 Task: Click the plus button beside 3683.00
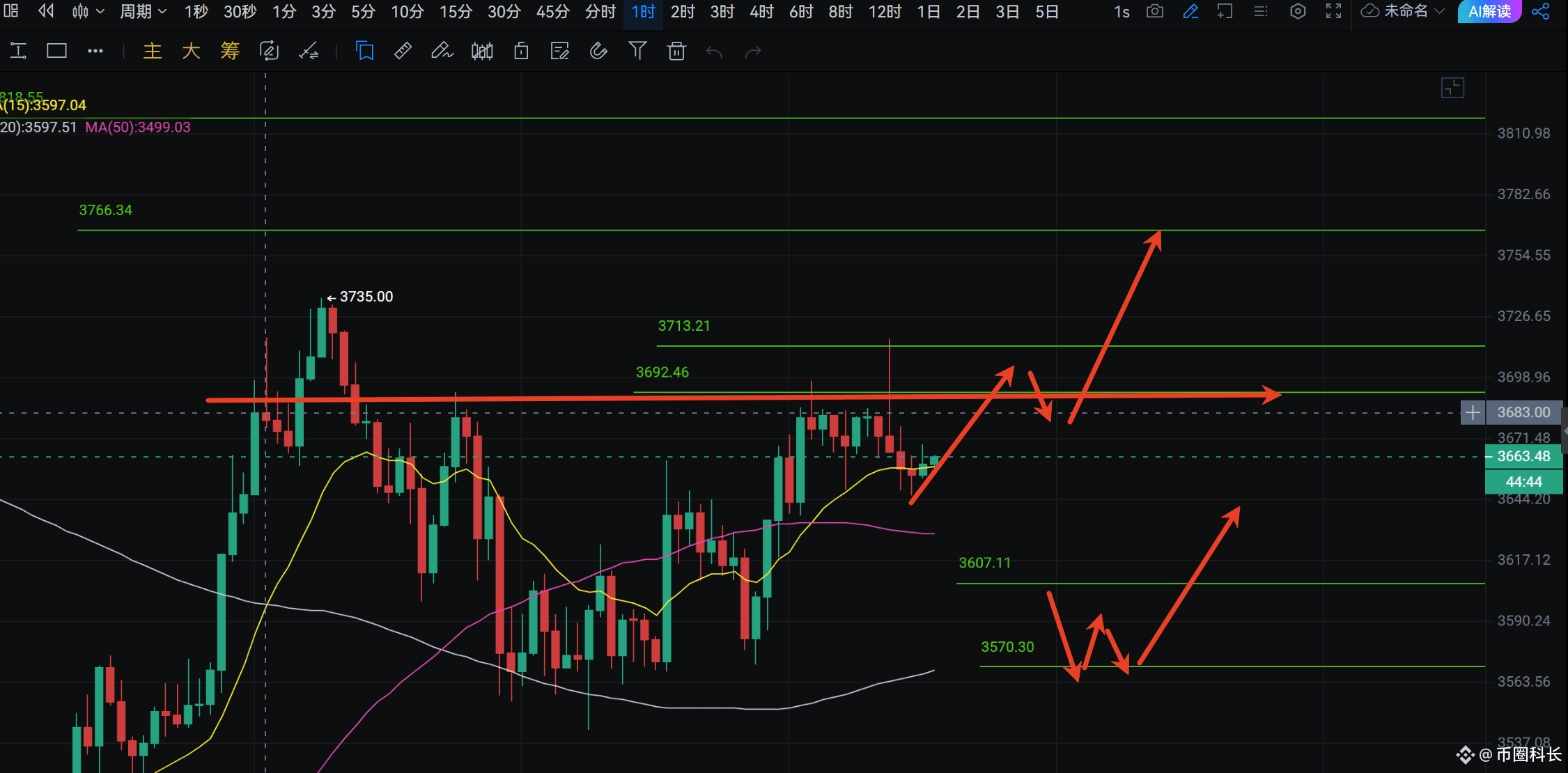click(1473, 412)
